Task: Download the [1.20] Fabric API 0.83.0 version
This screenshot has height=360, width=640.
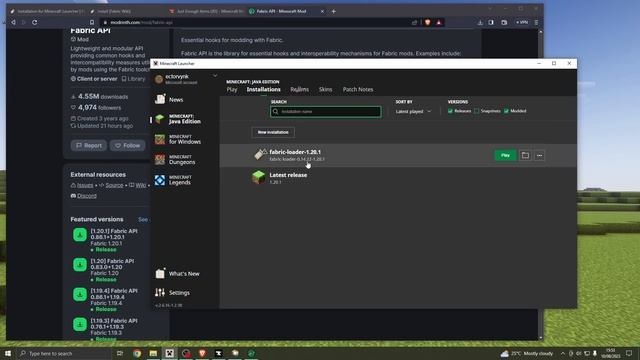Action: pyautogui.click(x=80, y=264)
